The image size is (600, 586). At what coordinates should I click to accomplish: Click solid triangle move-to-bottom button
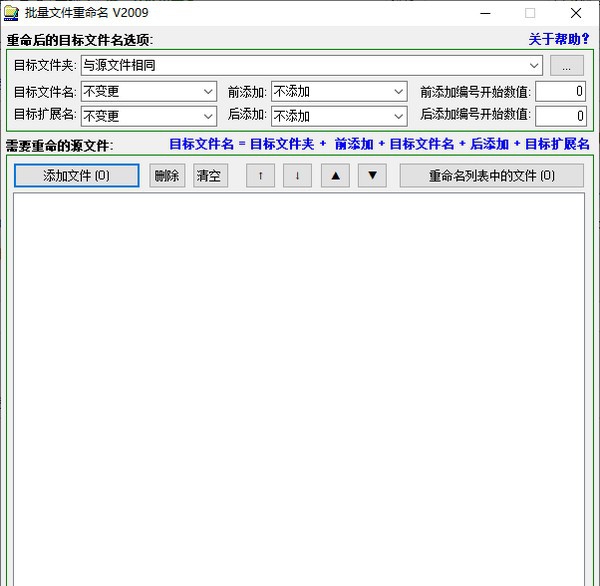(x=372, y=176)
